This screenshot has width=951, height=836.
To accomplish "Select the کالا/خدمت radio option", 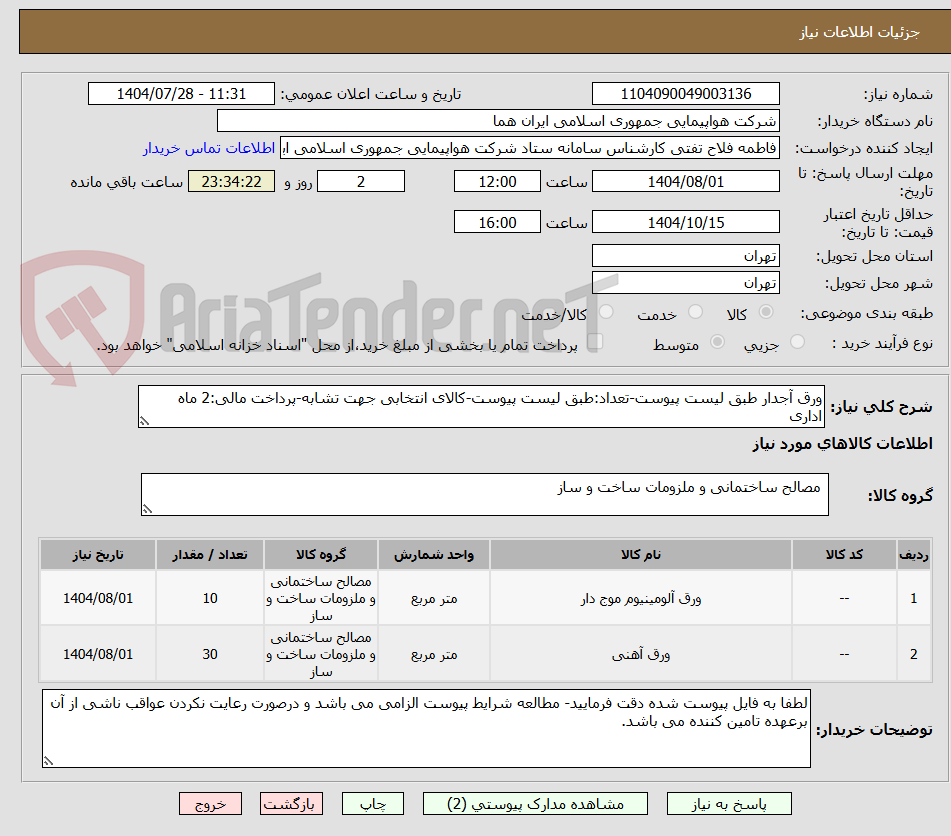I will point(606,309).
